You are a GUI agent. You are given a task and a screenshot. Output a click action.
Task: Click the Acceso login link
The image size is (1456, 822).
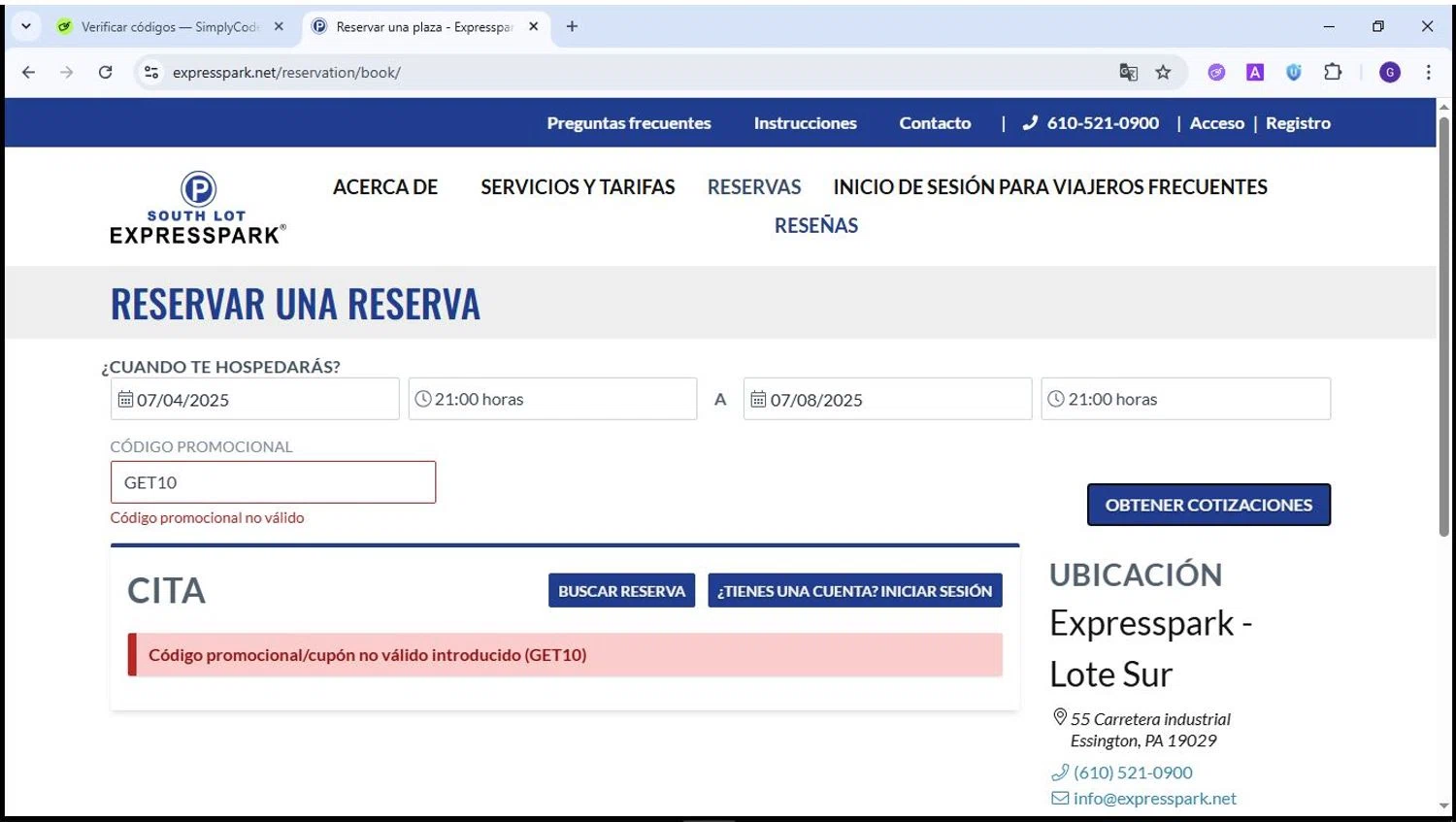(1217, 123)
